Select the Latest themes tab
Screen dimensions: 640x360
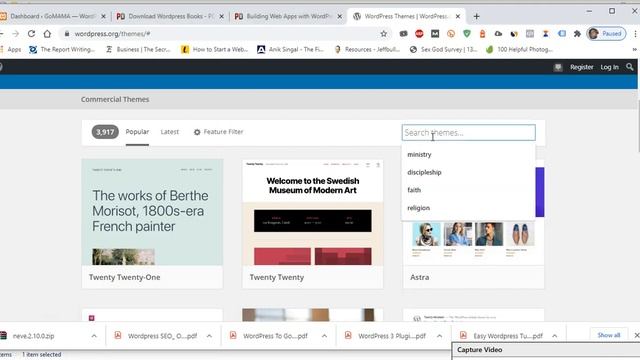click(x=170, y=132)
